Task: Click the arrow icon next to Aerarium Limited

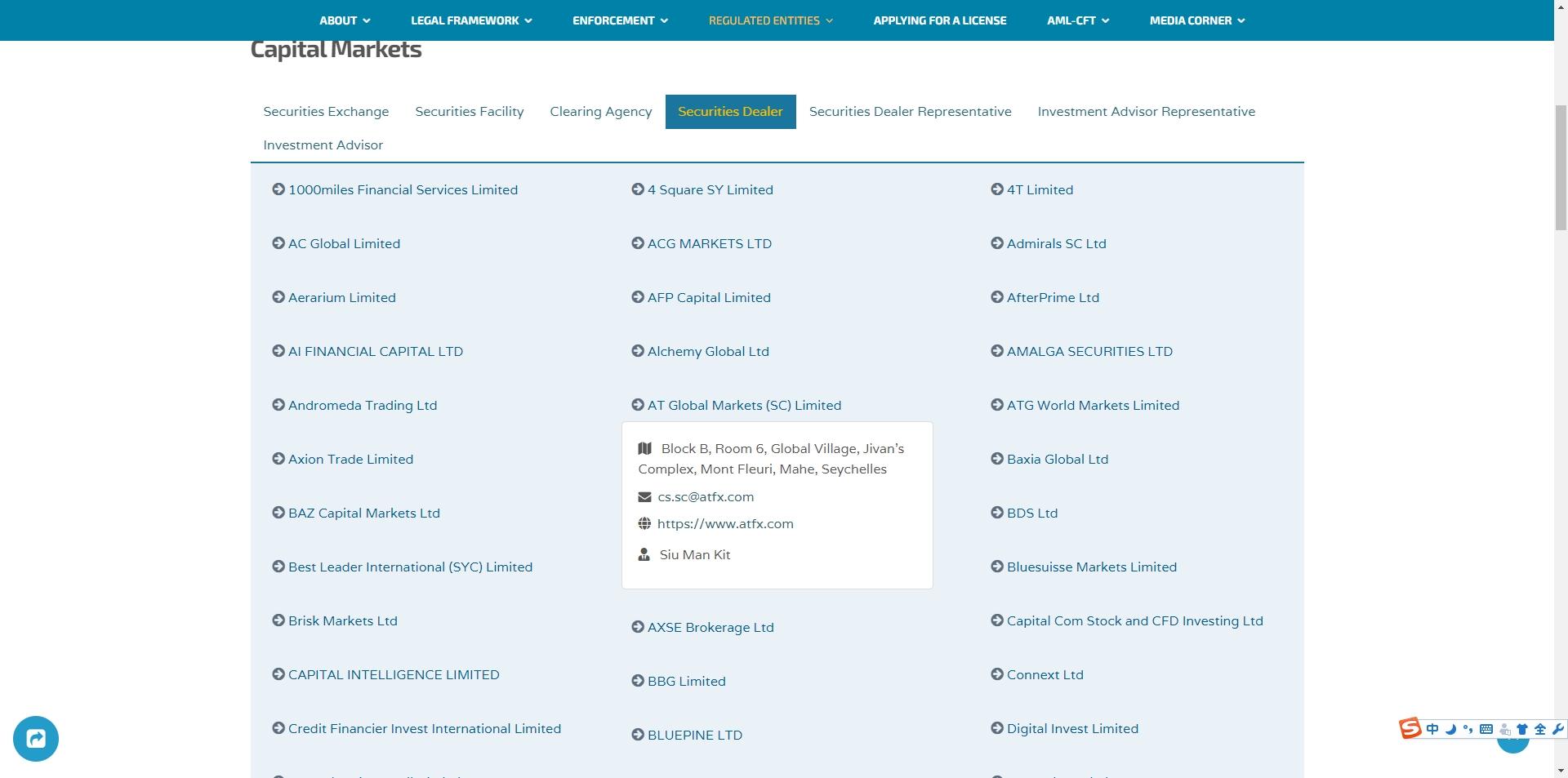Action: tap(278, 297)
